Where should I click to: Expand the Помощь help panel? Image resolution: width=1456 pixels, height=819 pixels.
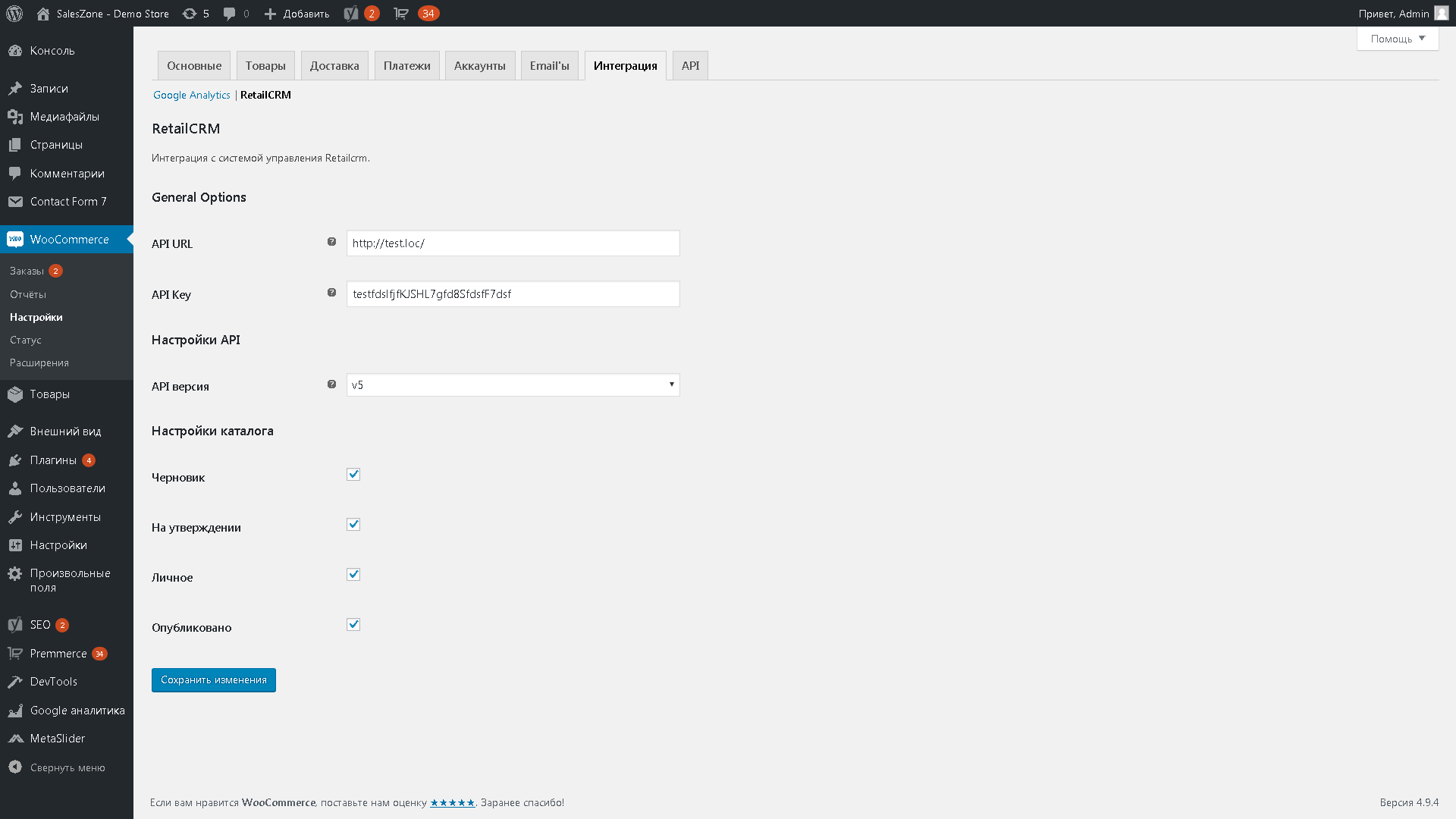1398,39
